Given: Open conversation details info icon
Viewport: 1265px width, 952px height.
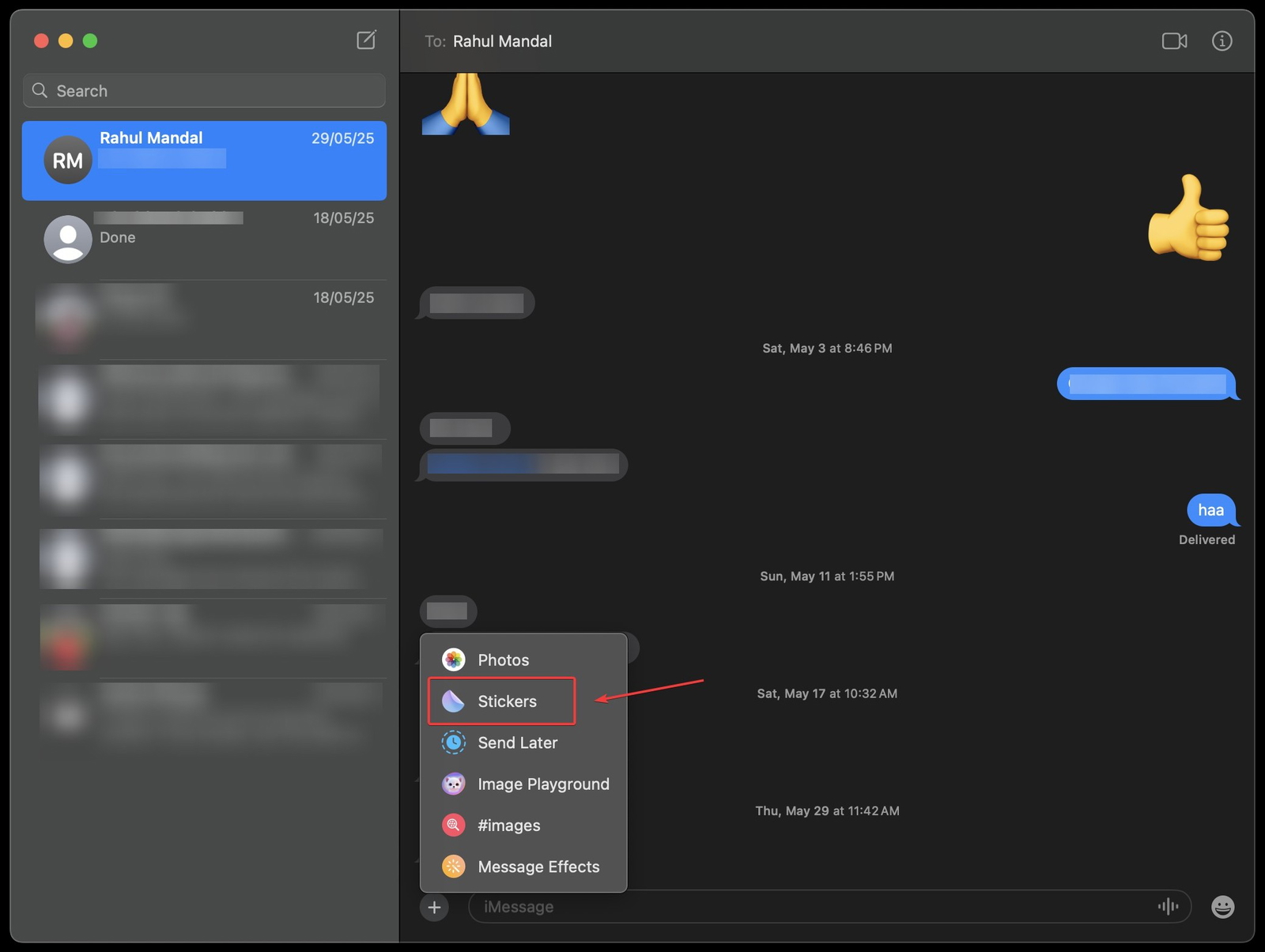Looking at the screenshot, I should (x=1222, y=41).
